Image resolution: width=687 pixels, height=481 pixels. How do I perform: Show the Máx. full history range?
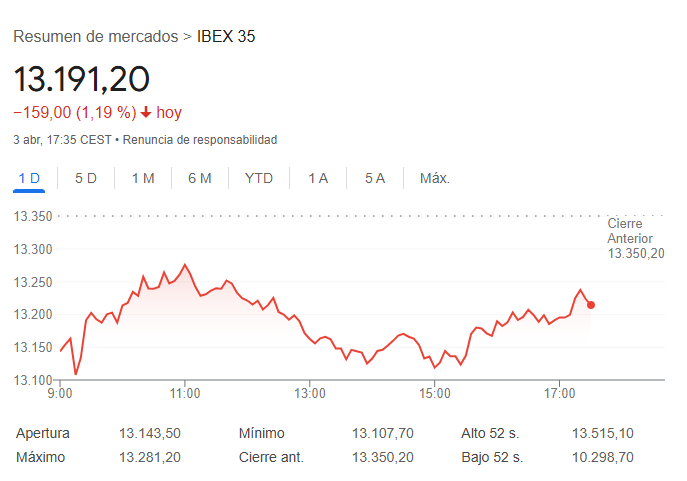tap(435, 179)
